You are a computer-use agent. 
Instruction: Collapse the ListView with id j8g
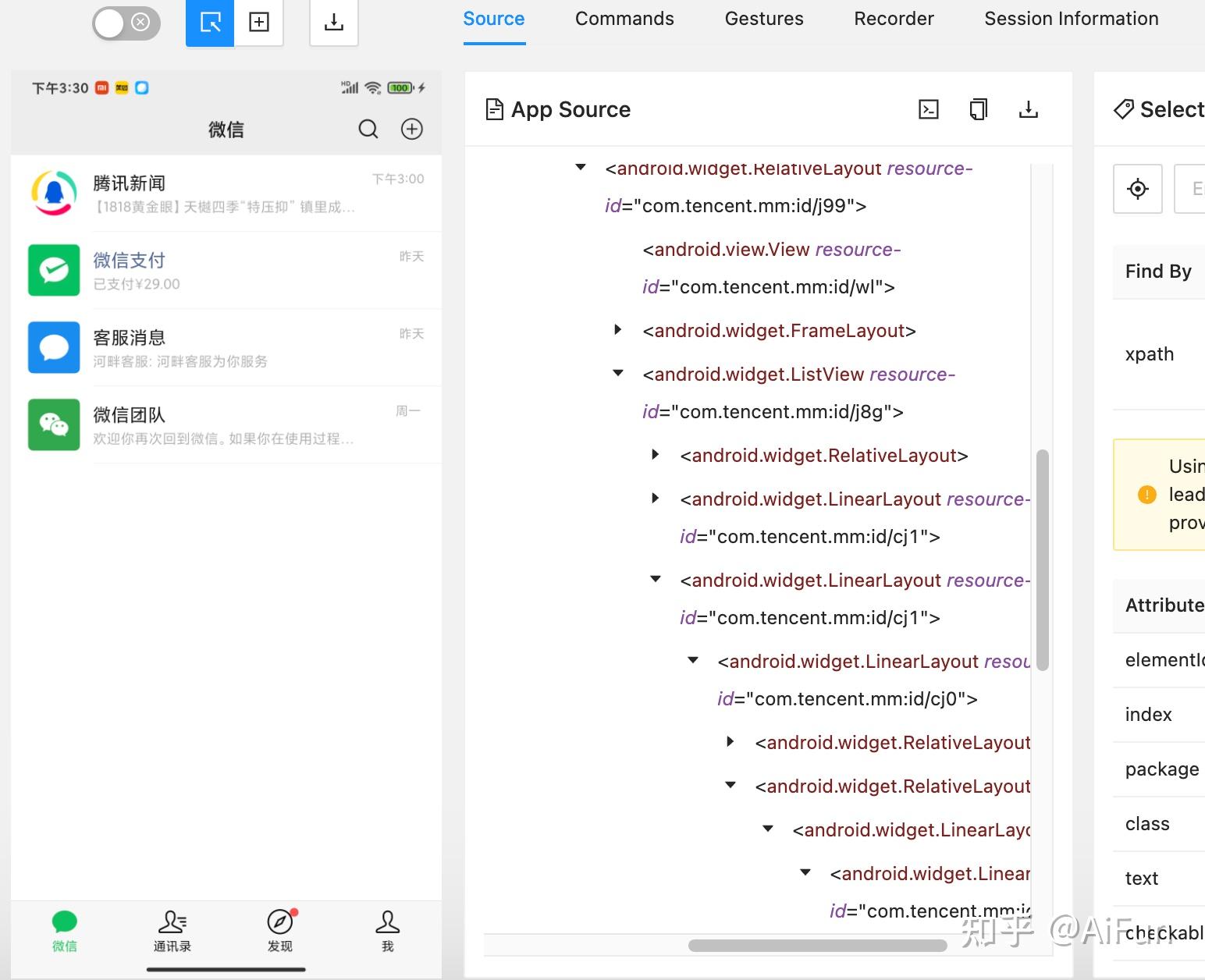tap(617, 373)
